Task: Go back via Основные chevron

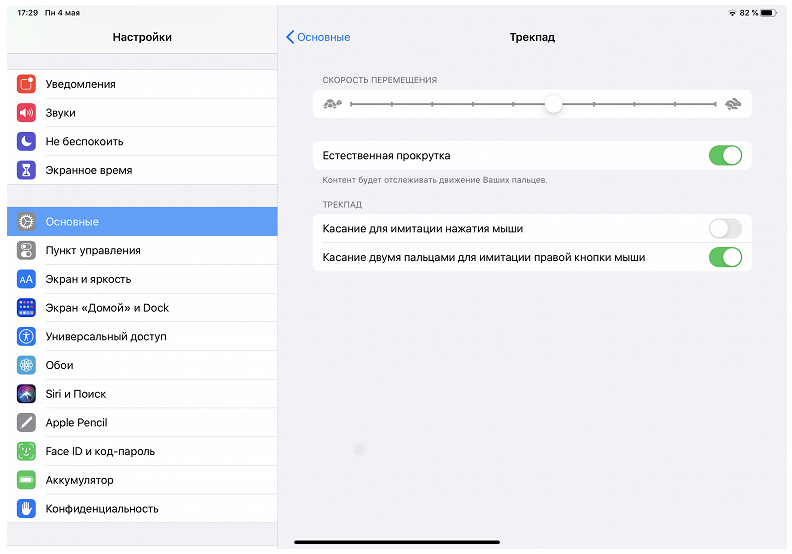Action: click(318, 37)
